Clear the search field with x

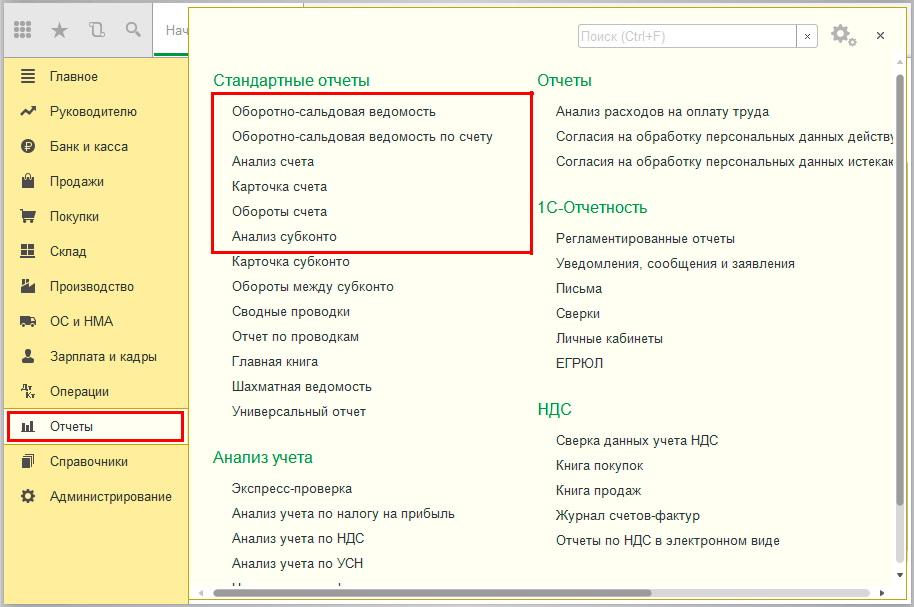coord(807,36)
